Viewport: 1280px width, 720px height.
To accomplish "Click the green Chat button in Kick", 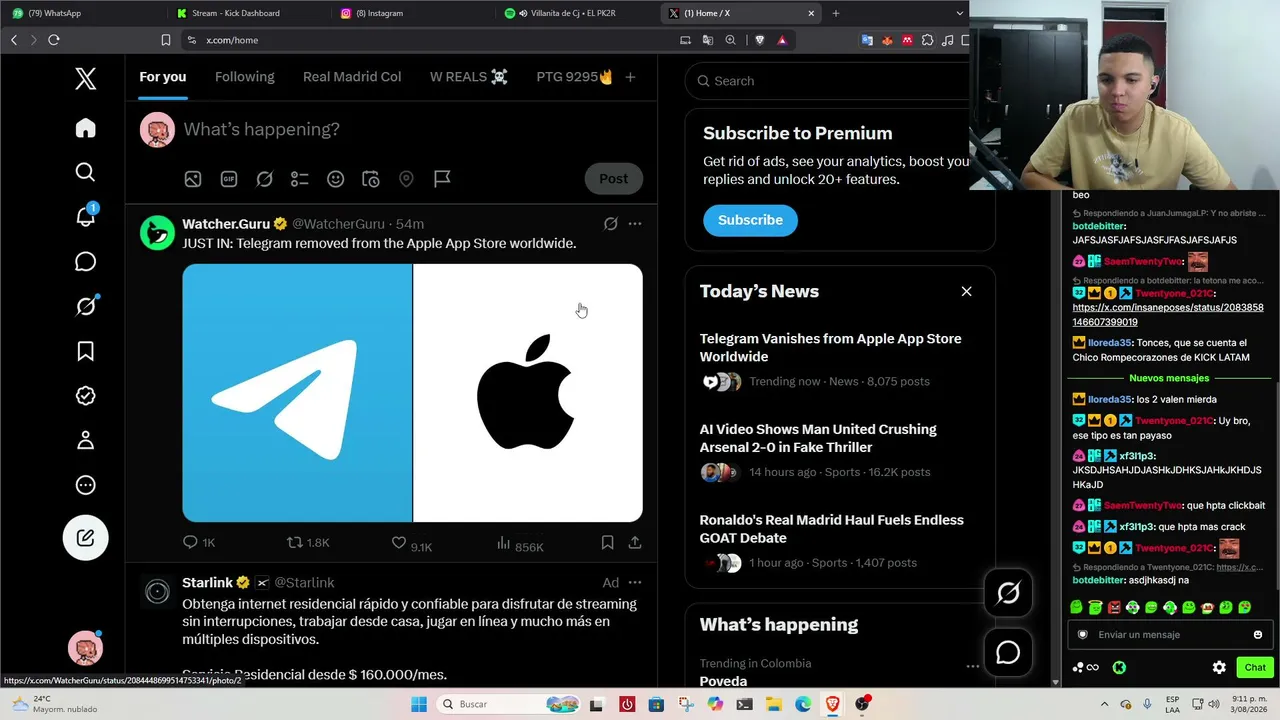I will click(x=1255, y=668).
